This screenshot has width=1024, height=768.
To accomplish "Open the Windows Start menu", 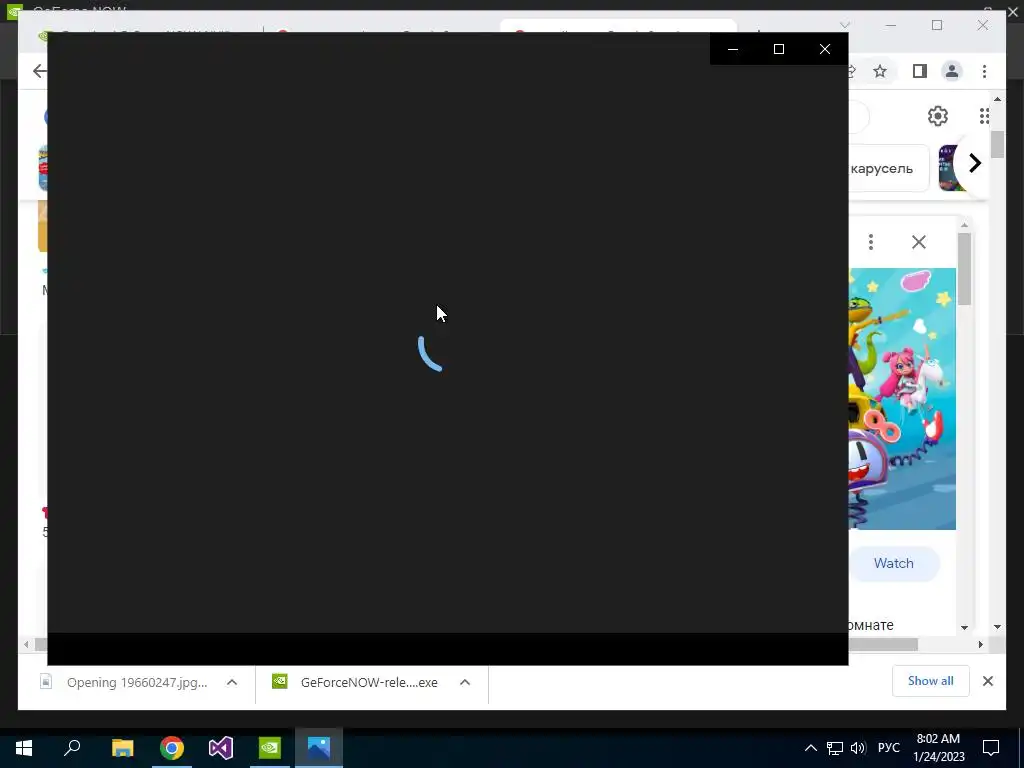I will pyautogui.click(x=24, y=748).
